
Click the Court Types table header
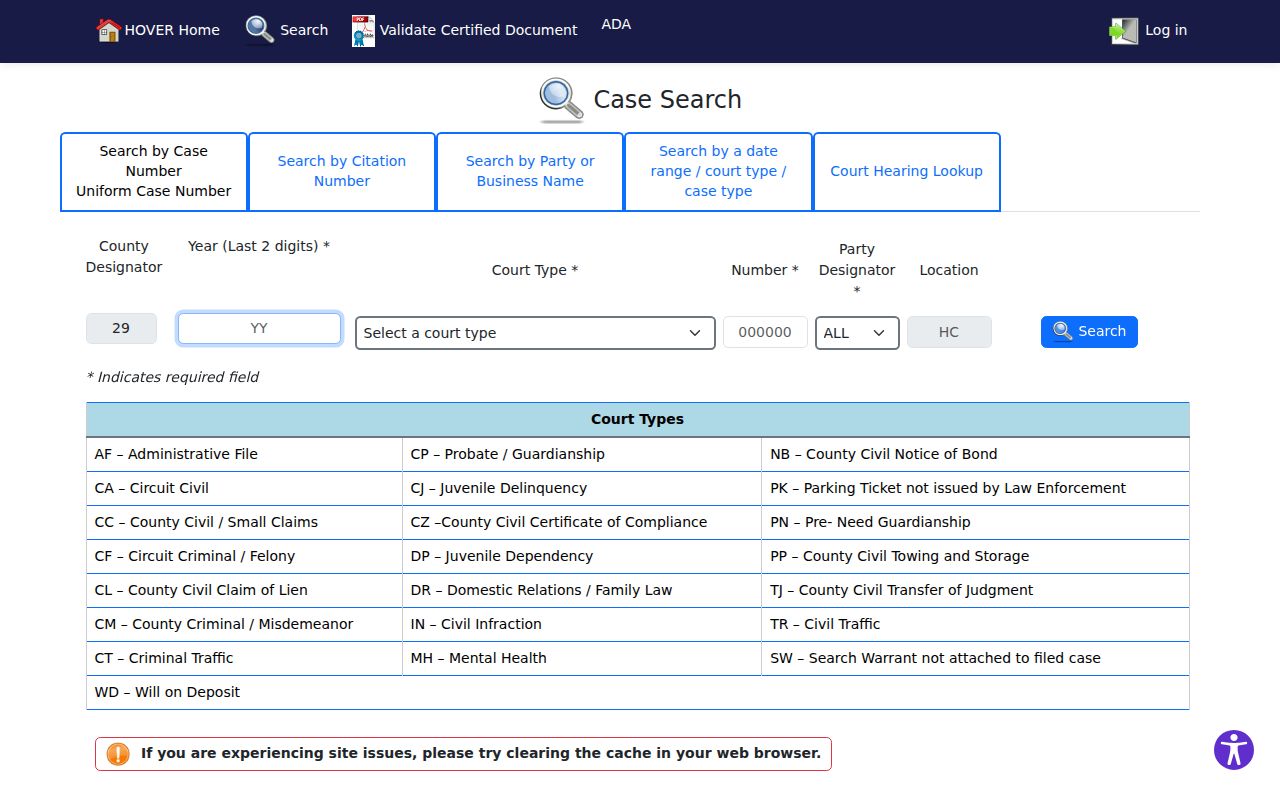pos(638,420)
